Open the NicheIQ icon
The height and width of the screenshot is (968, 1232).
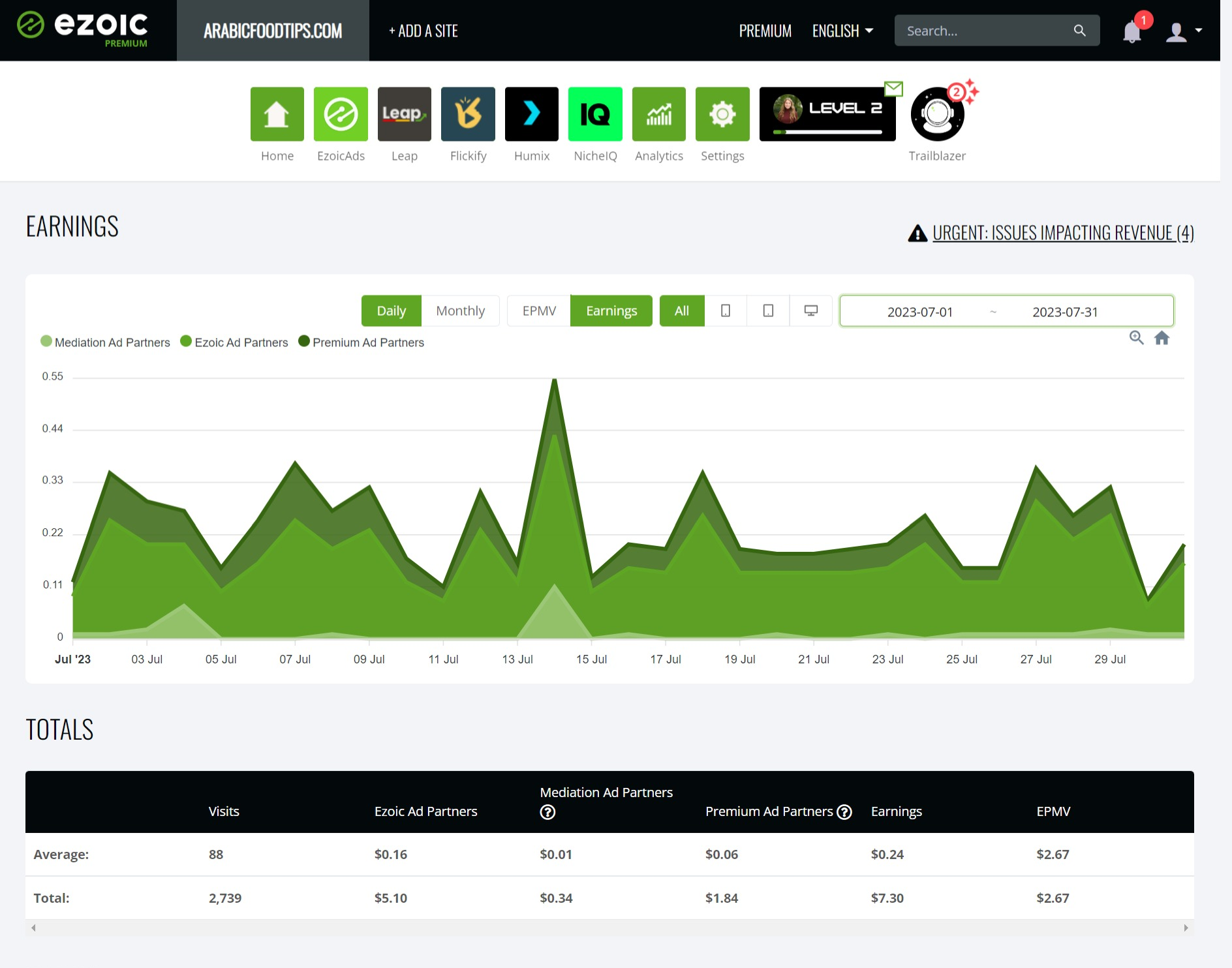(x=595, y=114)
